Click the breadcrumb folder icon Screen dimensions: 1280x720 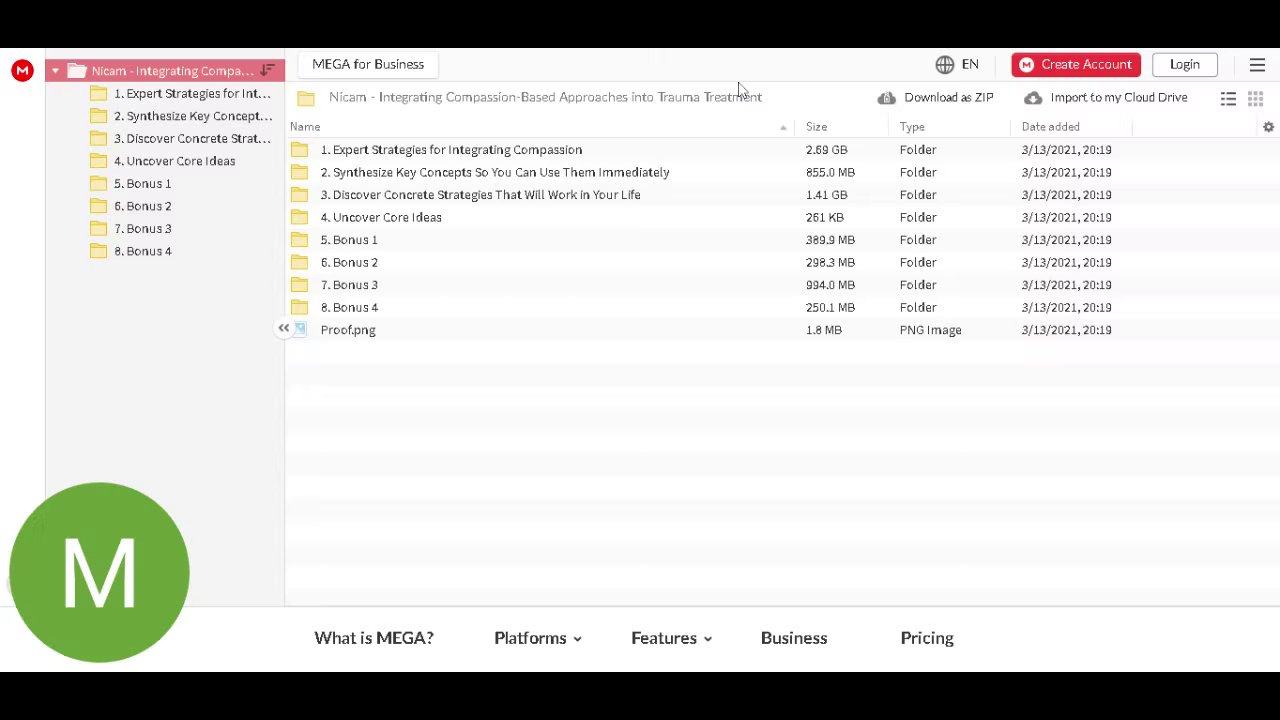click(306, 98)
